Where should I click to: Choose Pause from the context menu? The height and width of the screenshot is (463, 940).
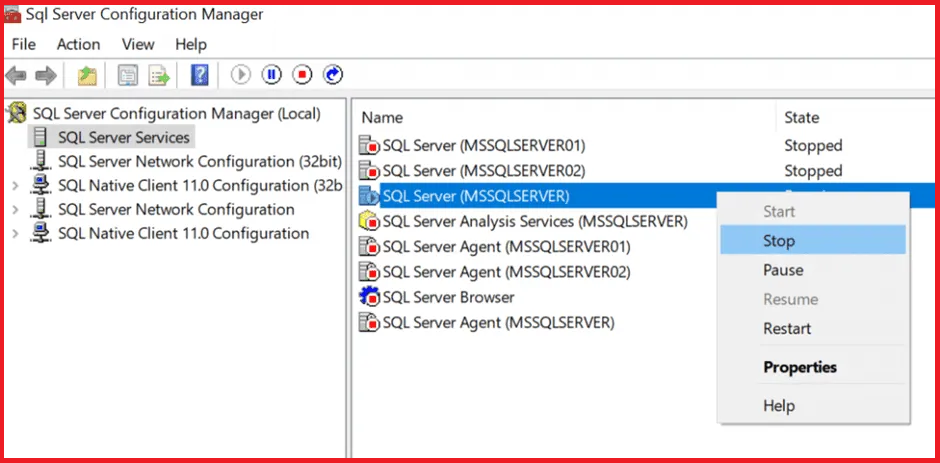click(813, 270)
